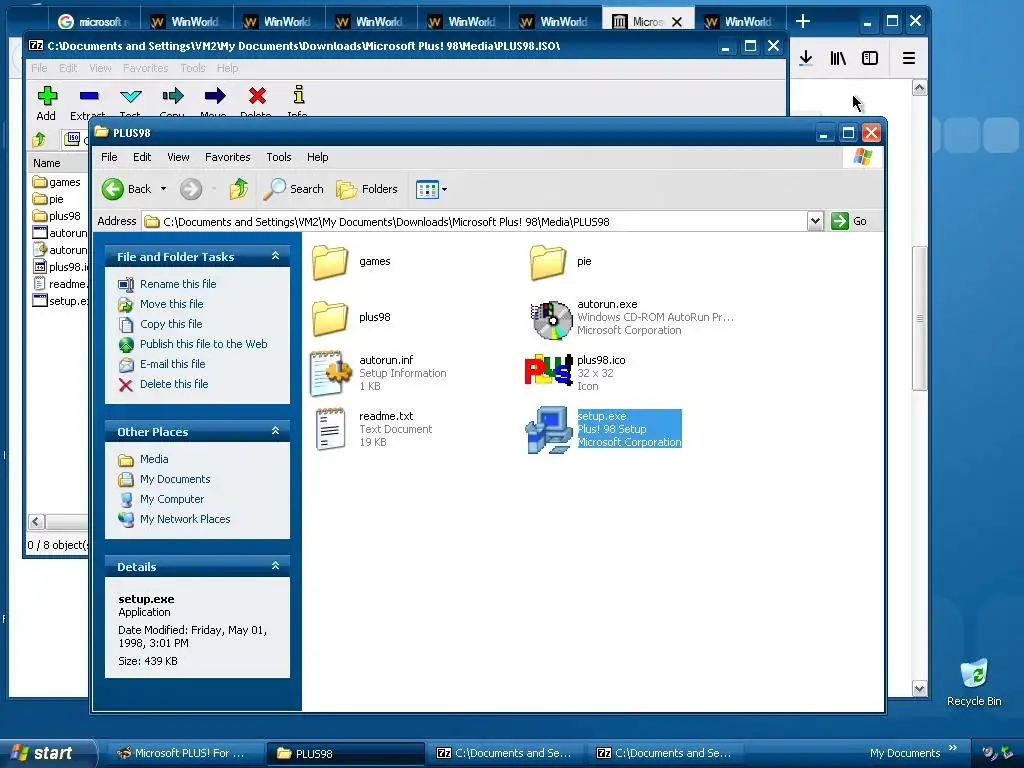Select plus98.ico icon file

click(549, 370)
